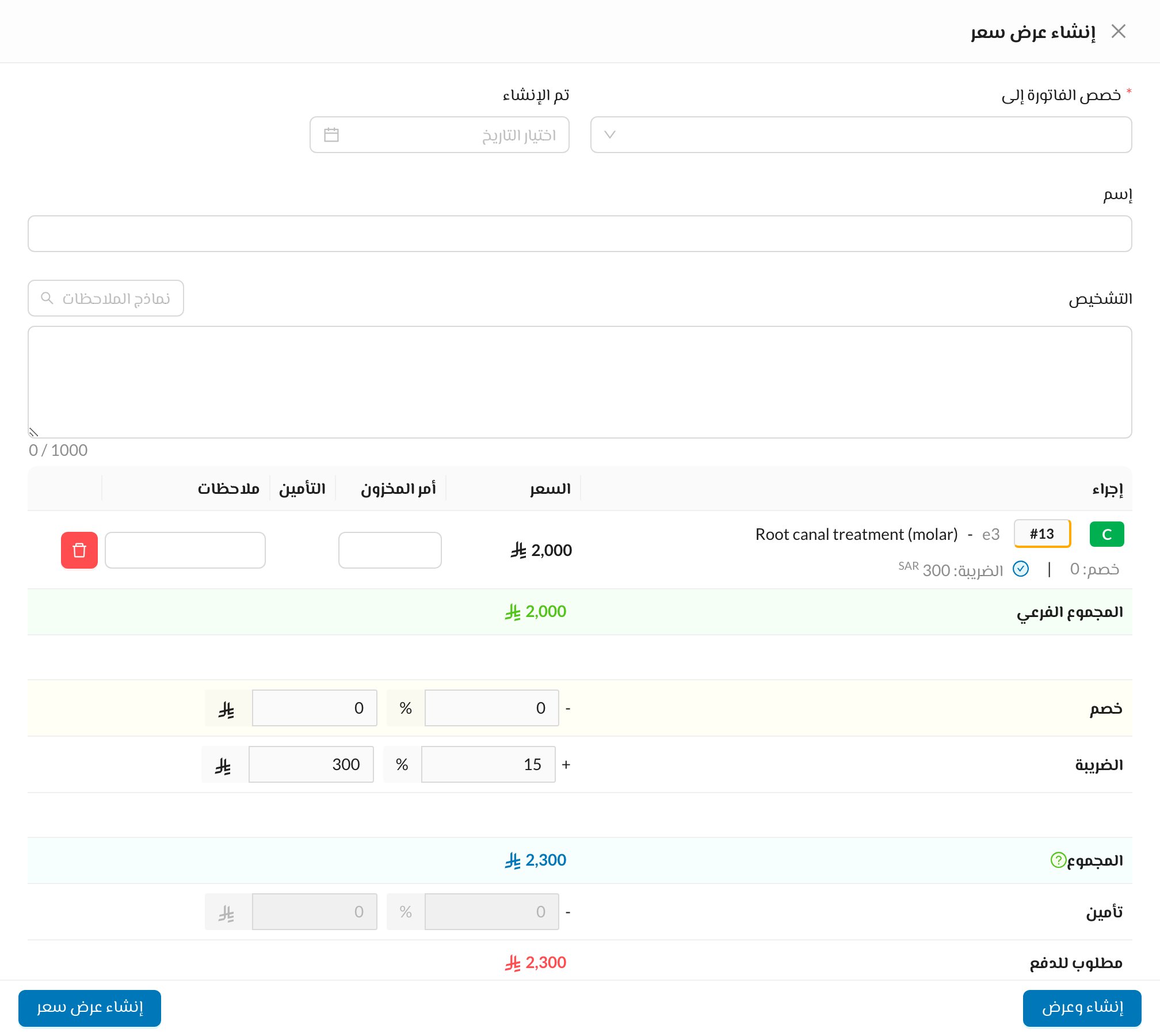The height and width of the screenshot is (1036, 1160).
Task: Click the riyal symbol addon in discount row
Action: (228, 708)
